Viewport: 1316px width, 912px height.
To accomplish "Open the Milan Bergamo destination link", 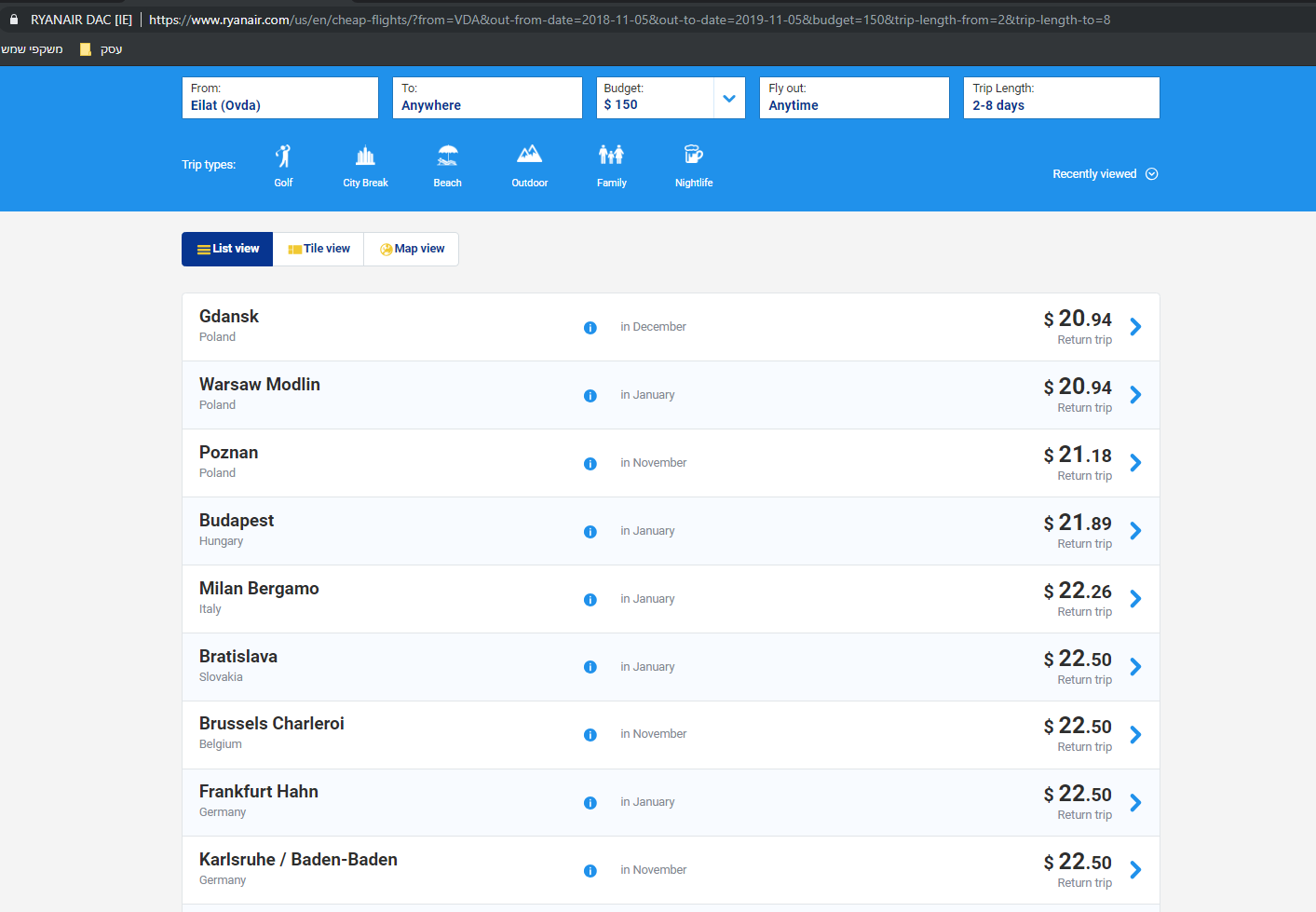I will (259, 589).
